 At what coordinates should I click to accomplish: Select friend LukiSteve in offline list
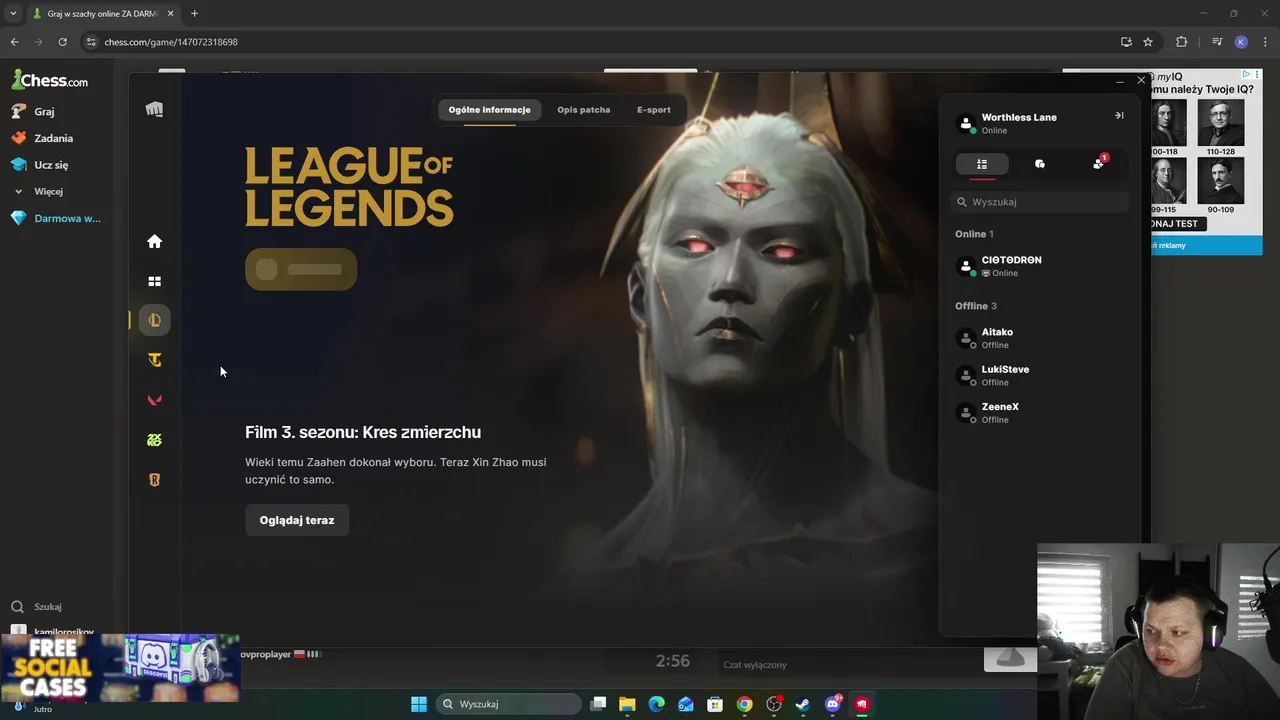[x=1040, y=375]
